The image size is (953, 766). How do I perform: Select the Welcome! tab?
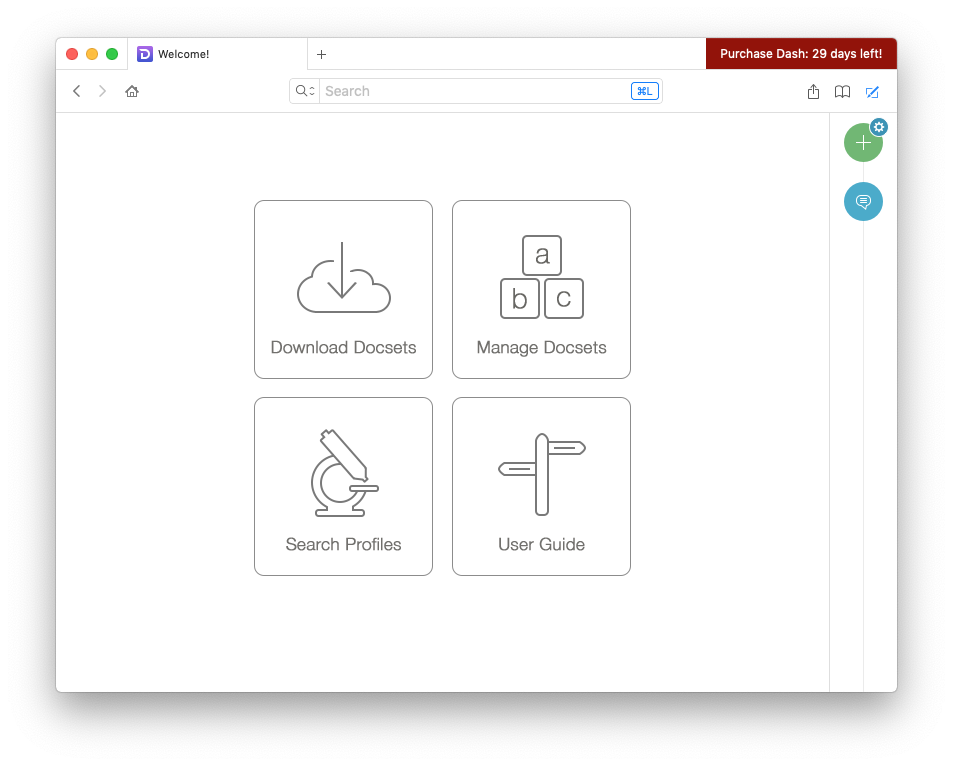coord(218,54)
